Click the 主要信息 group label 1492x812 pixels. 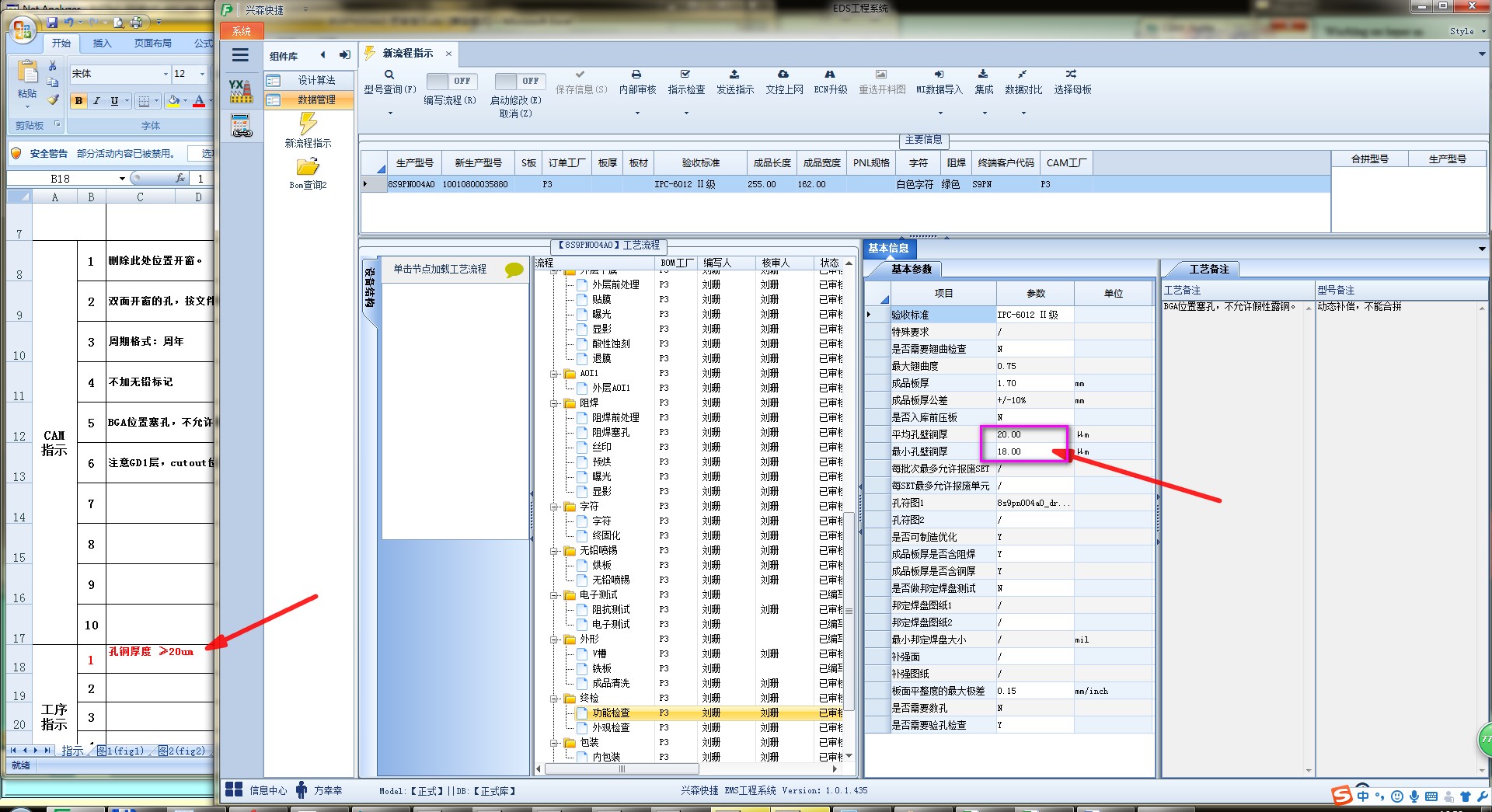click(923, 140)
